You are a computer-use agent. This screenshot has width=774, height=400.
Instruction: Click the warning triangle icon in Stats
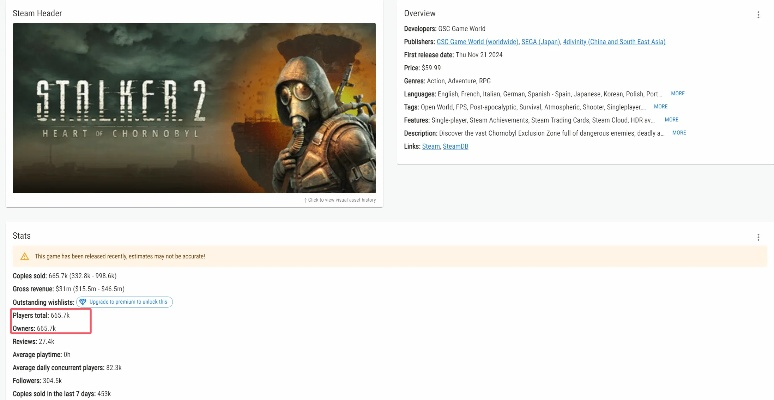[x=25, y=256]
